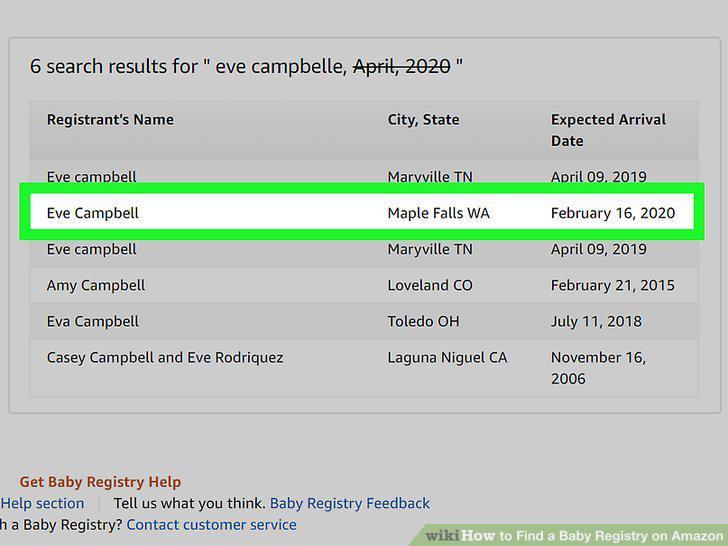Click the Get Baby Registry Help heading
The height and width of the screenshot is (546, 728).
pos(100,482)
